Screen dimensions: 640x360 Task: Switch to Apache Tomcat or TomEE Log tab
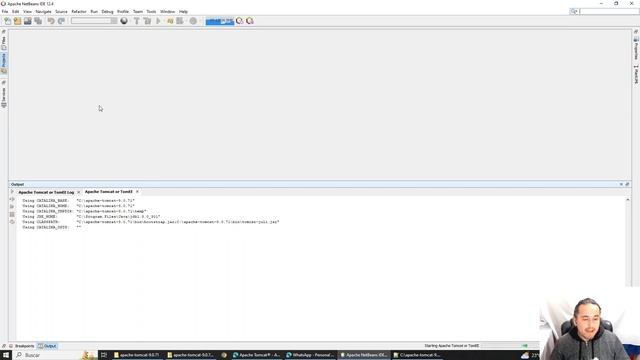click(46, 192)
